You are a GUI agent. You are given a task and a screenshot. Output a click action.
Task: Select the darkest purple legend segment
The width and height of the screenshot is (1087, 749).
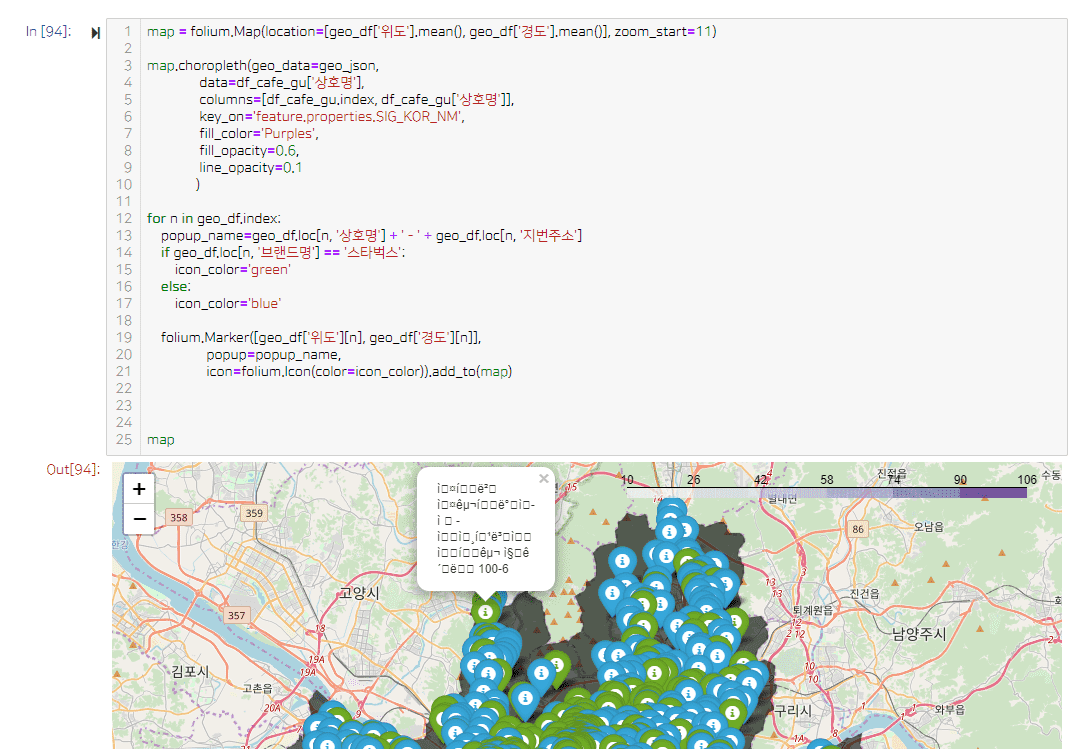tap(993, 492)
